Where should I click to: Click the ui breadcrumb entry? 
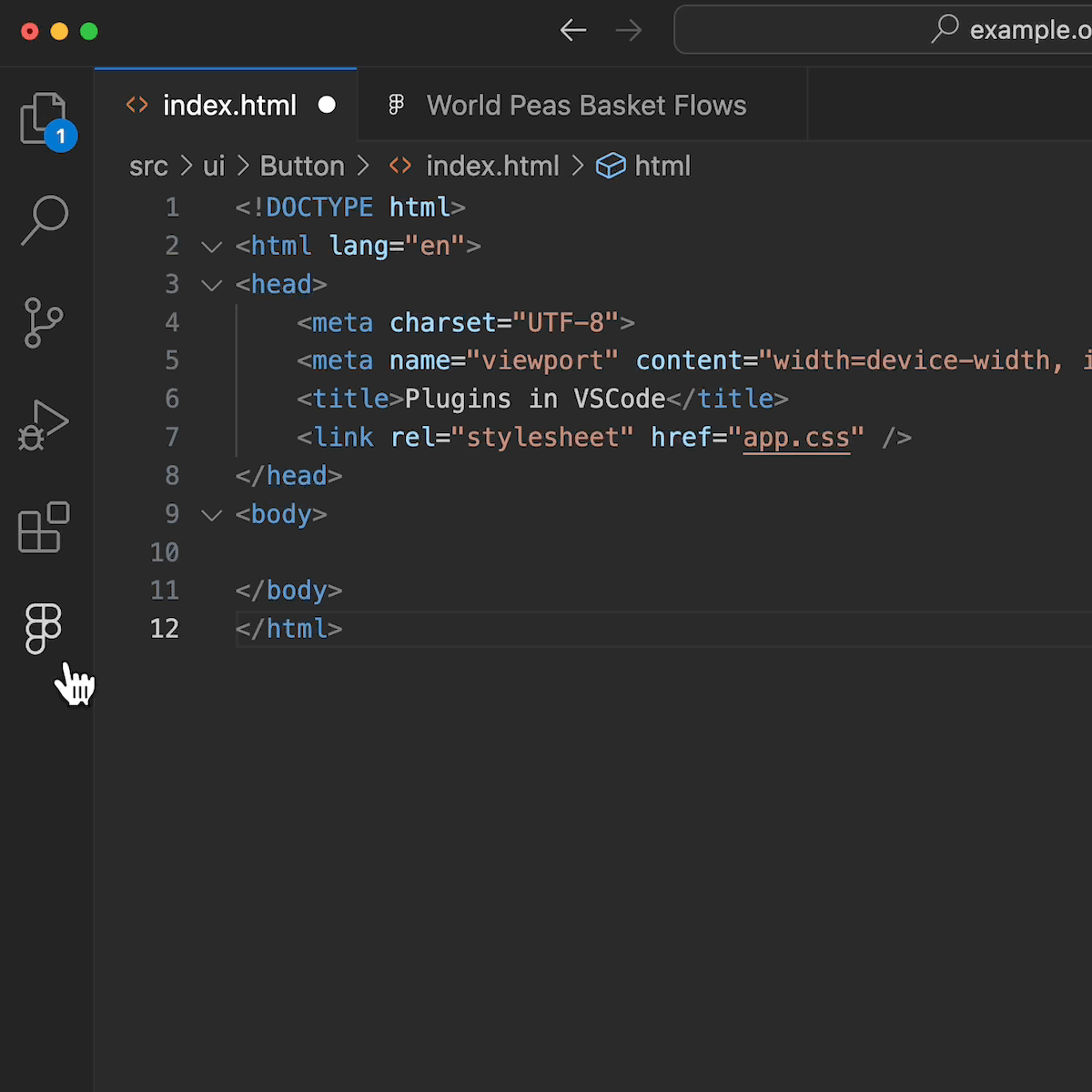pos(213,166)
